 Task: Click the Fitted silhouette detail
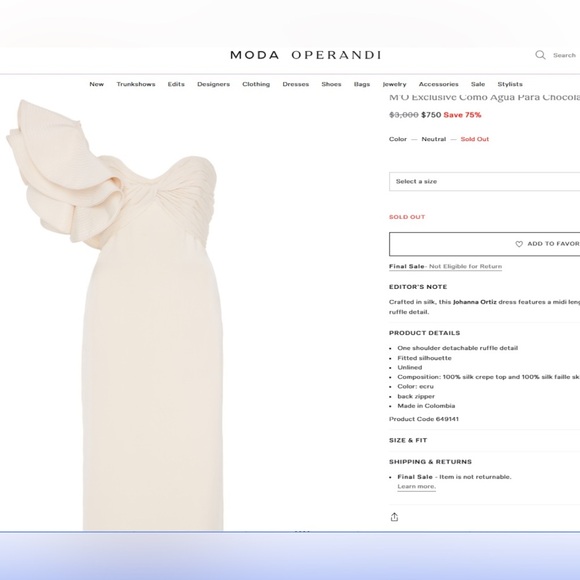tap(424, 358)
